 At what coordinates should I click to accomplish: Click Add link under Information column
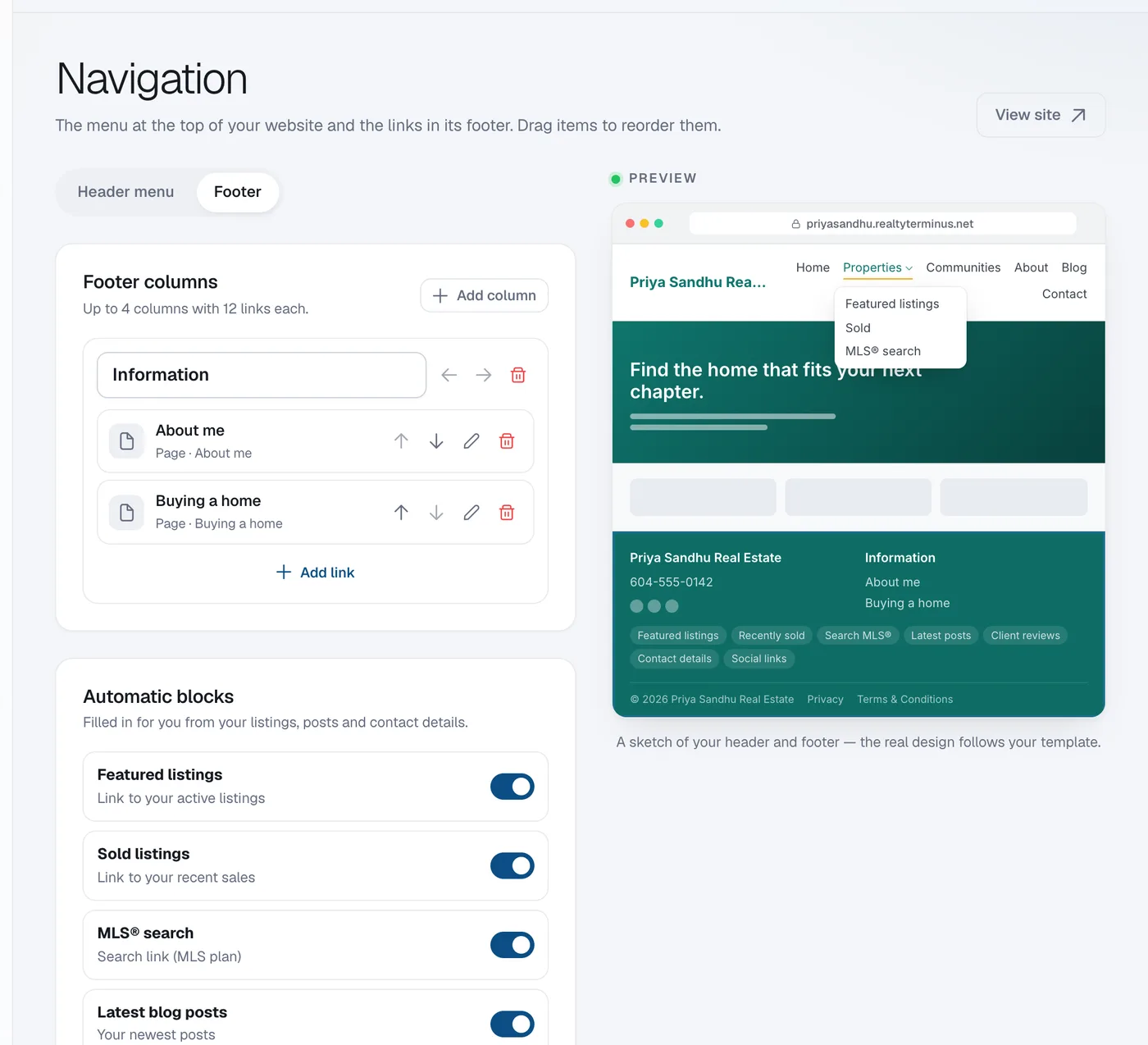click(x=316, y=573)
